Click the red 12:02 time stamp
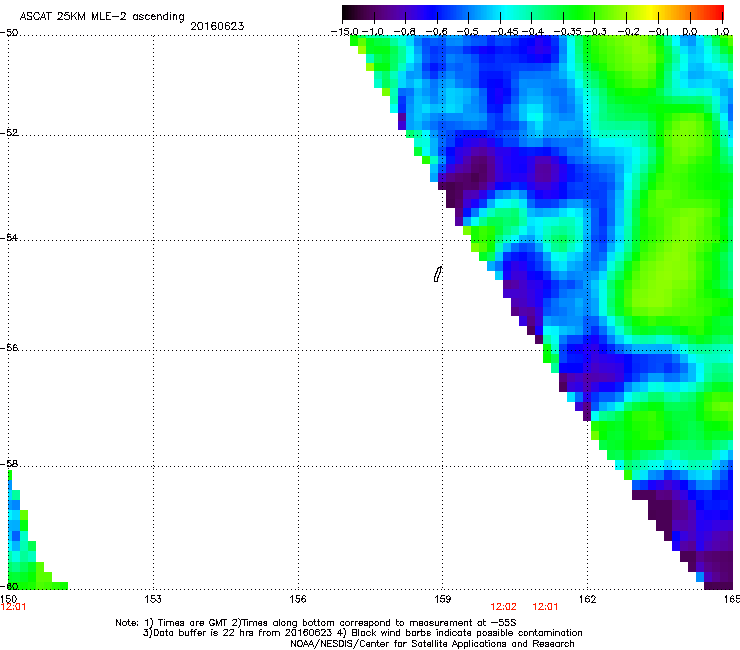Screen dimensions: 740x650 [504, 607]
